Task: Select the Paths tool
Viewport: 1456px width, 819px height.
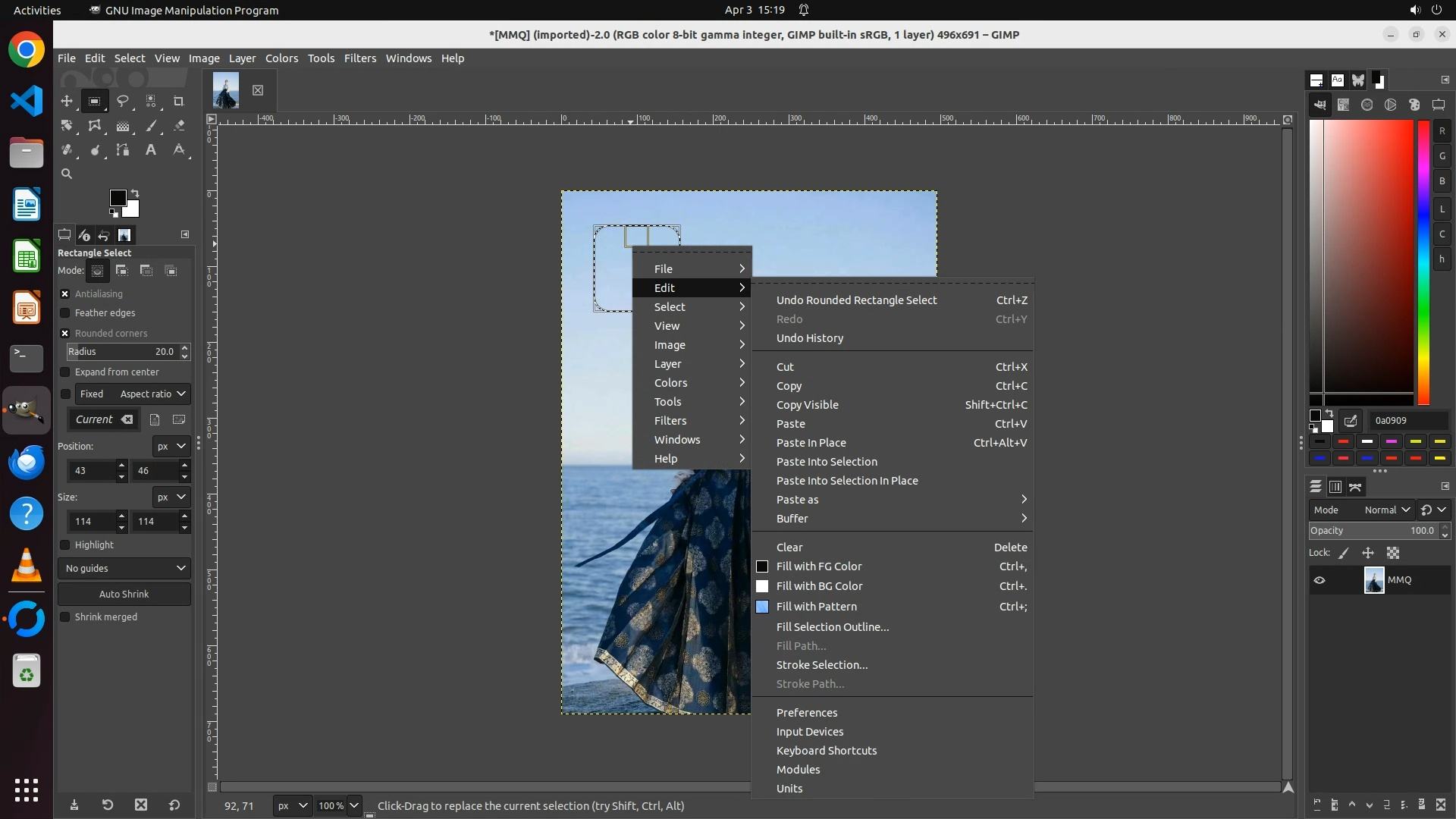Action: point(123,150)
